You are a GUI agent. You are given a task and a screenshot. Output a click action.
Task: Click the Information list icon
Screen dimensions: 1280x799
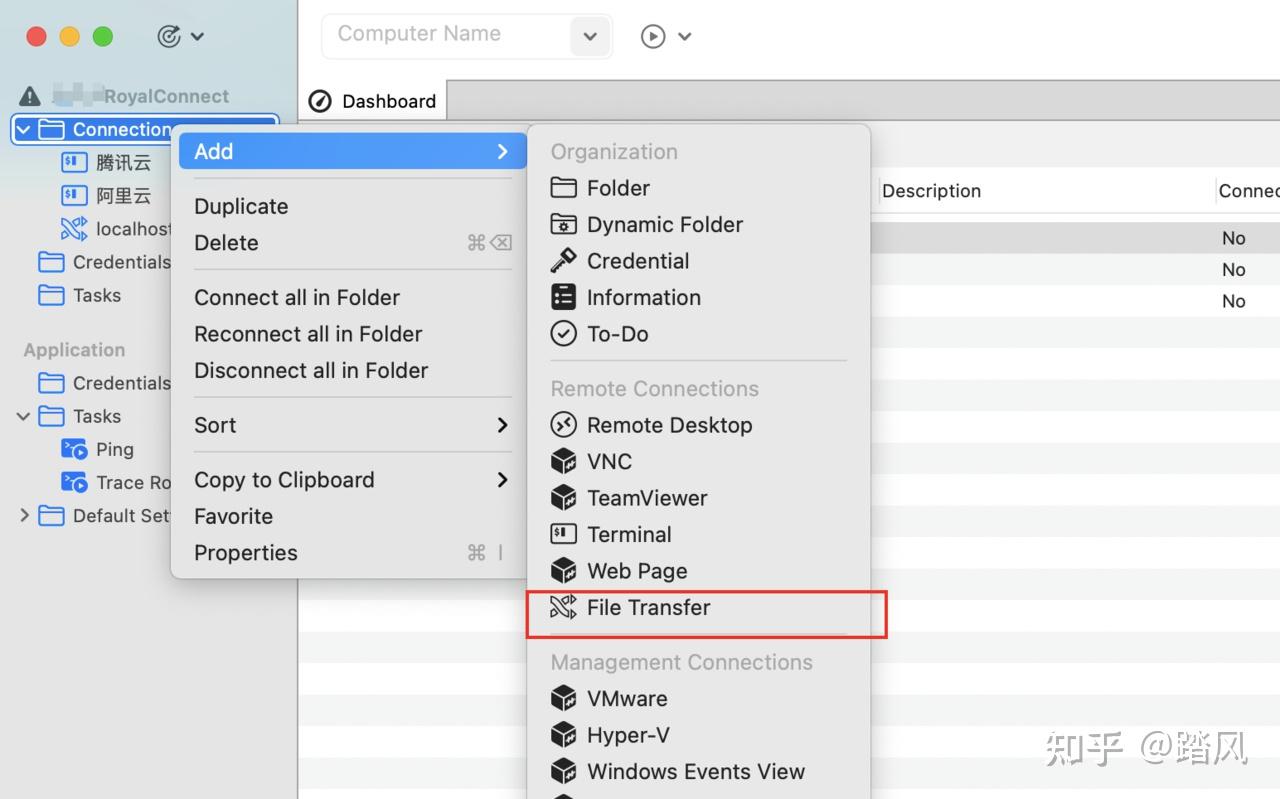[564, 297]
